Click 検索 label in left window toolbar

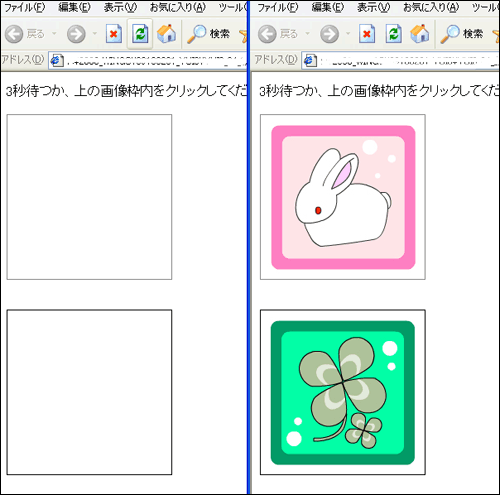click(220, 34)
